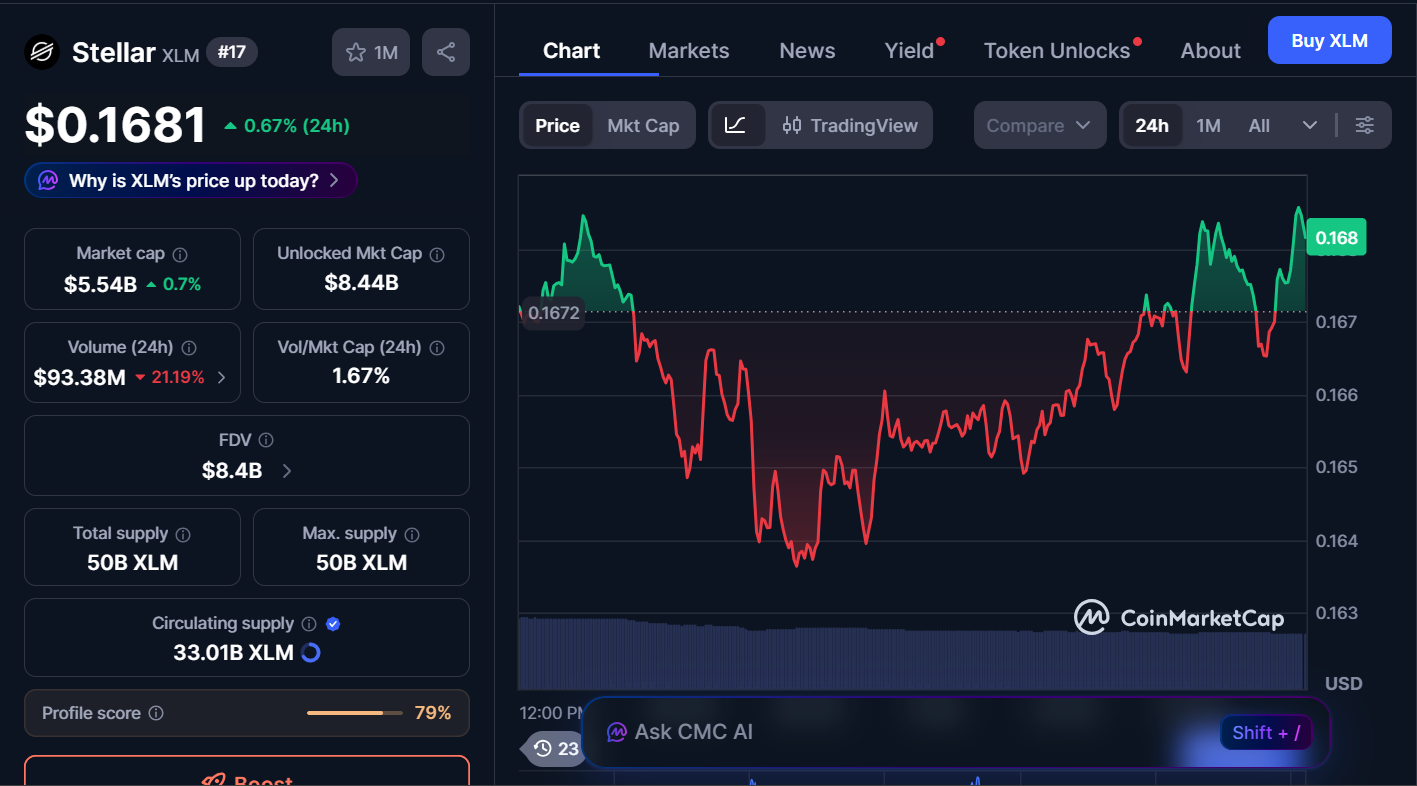Open the Compare dropdown
This screenshot has width=1417, height=786.
[x=1039, y=125]
